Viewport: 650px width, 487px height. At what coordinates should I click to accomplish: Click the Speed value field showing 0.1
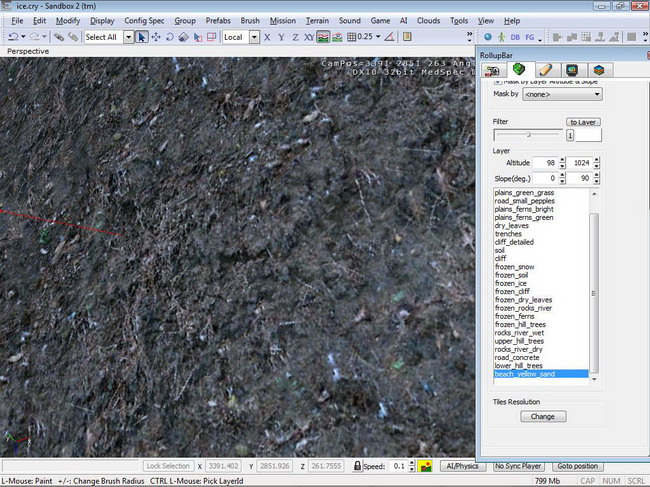tap(398, 466)
